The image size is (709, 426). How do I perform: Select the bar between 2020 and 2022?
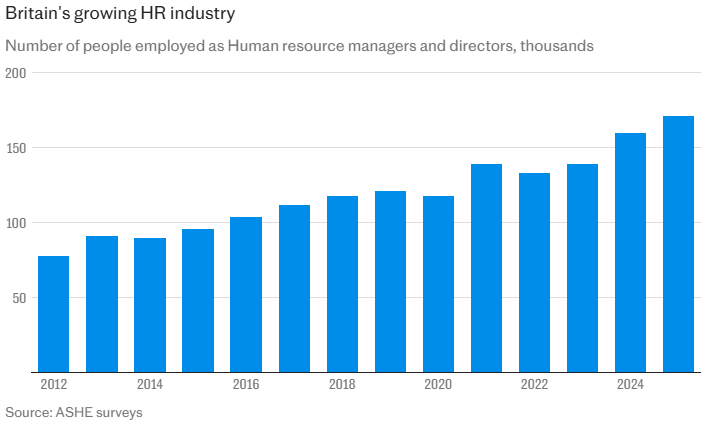[486, 268]
